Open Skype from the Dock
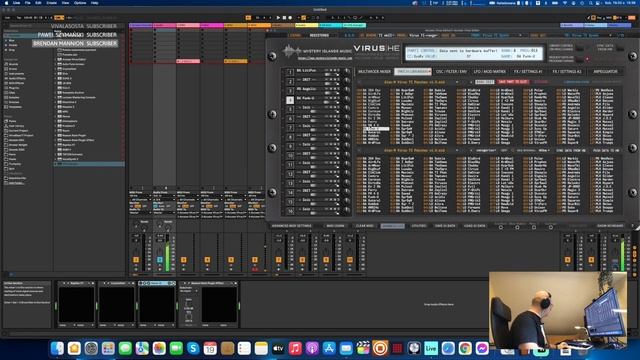Screen dimensions: 640x360 [193, 348]
